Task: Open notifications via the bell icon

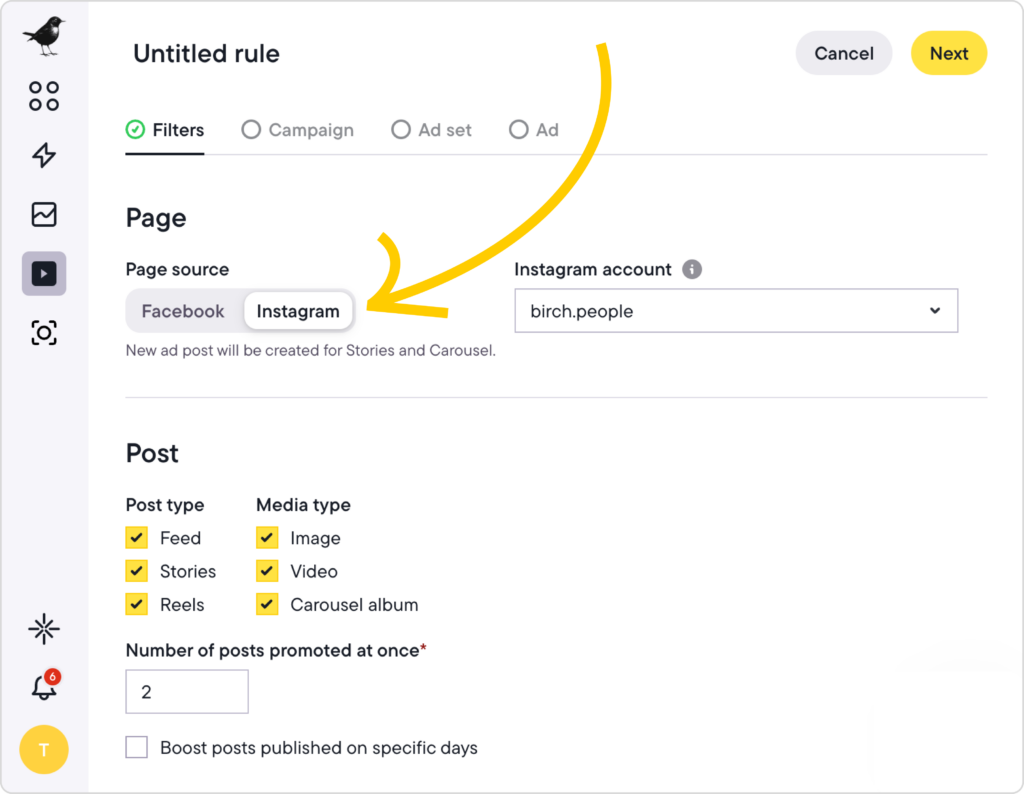Action: click(42, 687)
